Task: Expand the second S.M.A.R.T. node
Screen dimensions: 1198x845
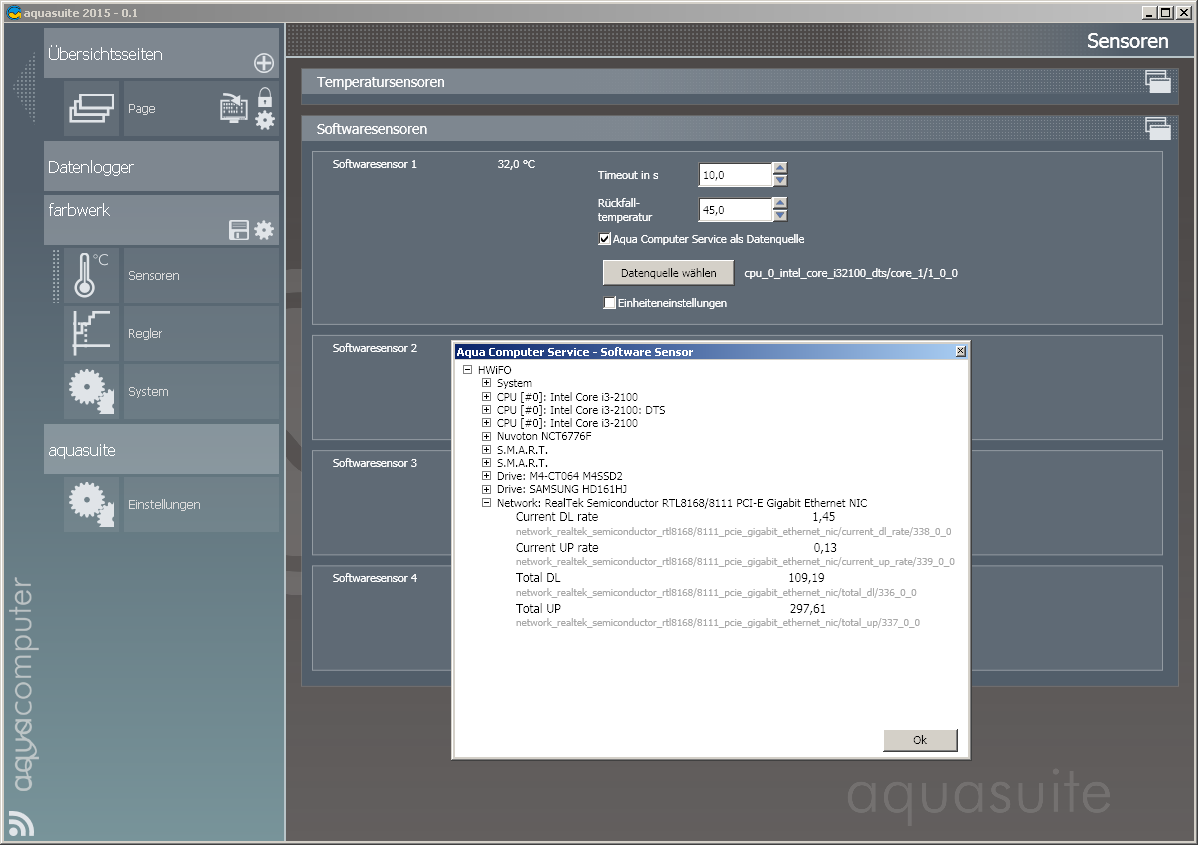Action: pos(486,463)
